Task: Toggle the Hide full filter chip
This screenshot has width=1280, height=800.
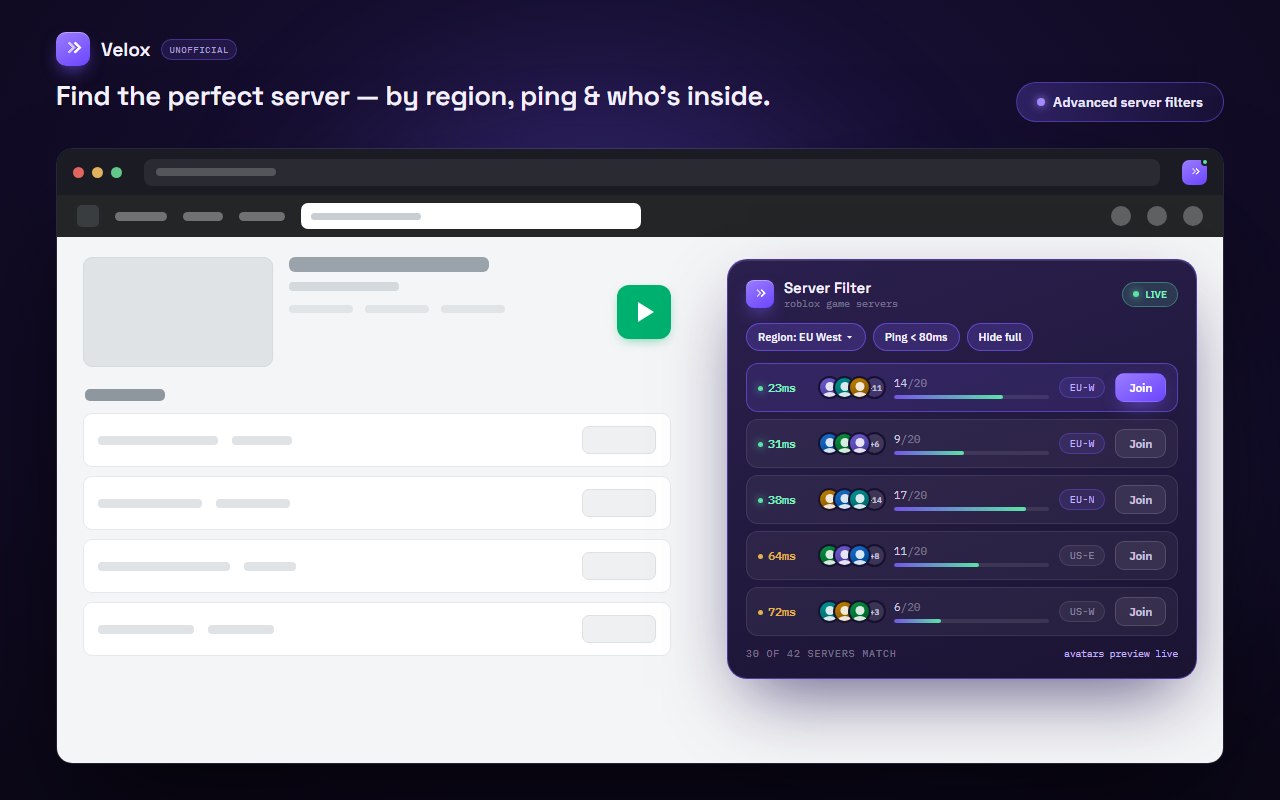Action: click(x=1000, y=337)
